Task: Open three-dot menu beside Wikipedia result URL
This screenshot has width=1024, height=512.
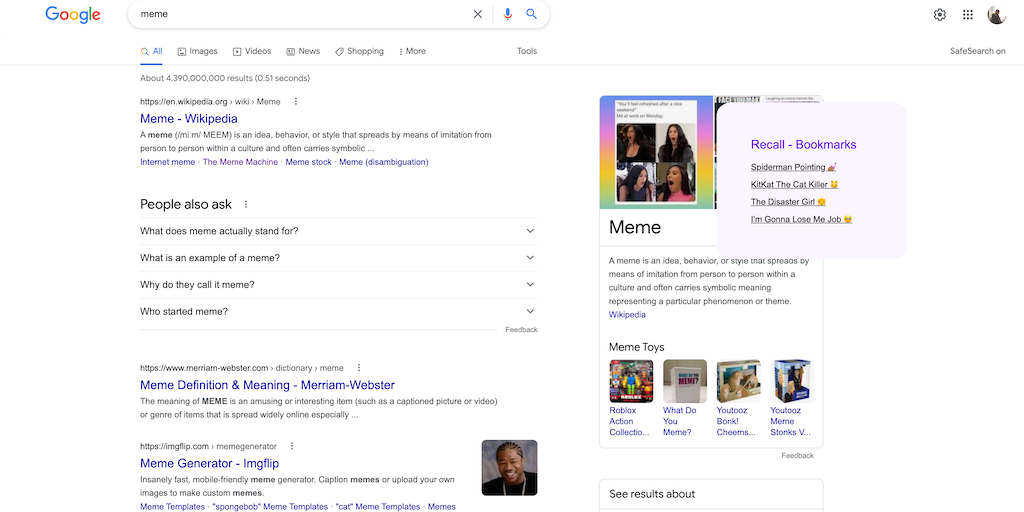Action: click(295, 101)
